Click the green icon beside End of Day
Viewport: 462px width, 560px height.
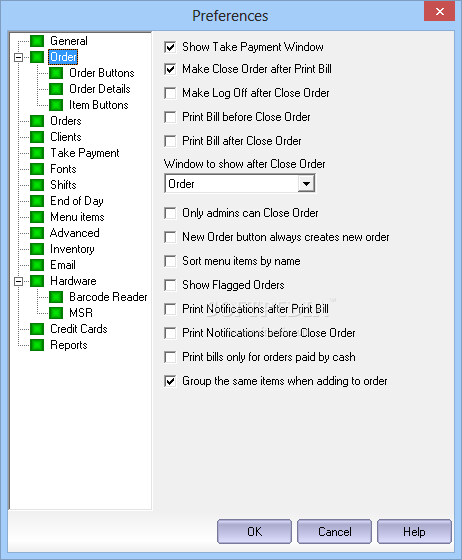click(37, 201)
